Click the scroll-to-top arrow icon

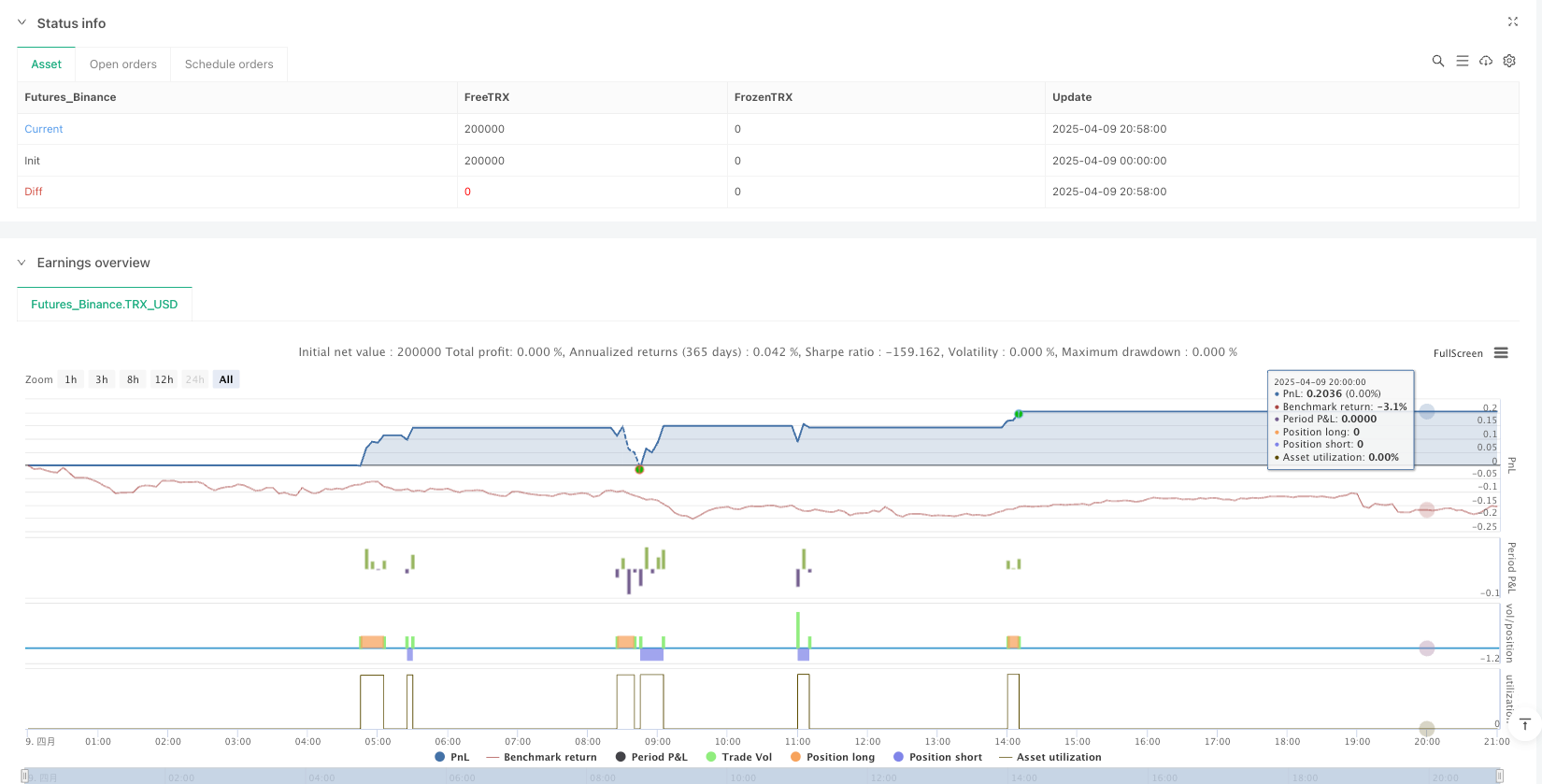click(x=1524, y=724)
